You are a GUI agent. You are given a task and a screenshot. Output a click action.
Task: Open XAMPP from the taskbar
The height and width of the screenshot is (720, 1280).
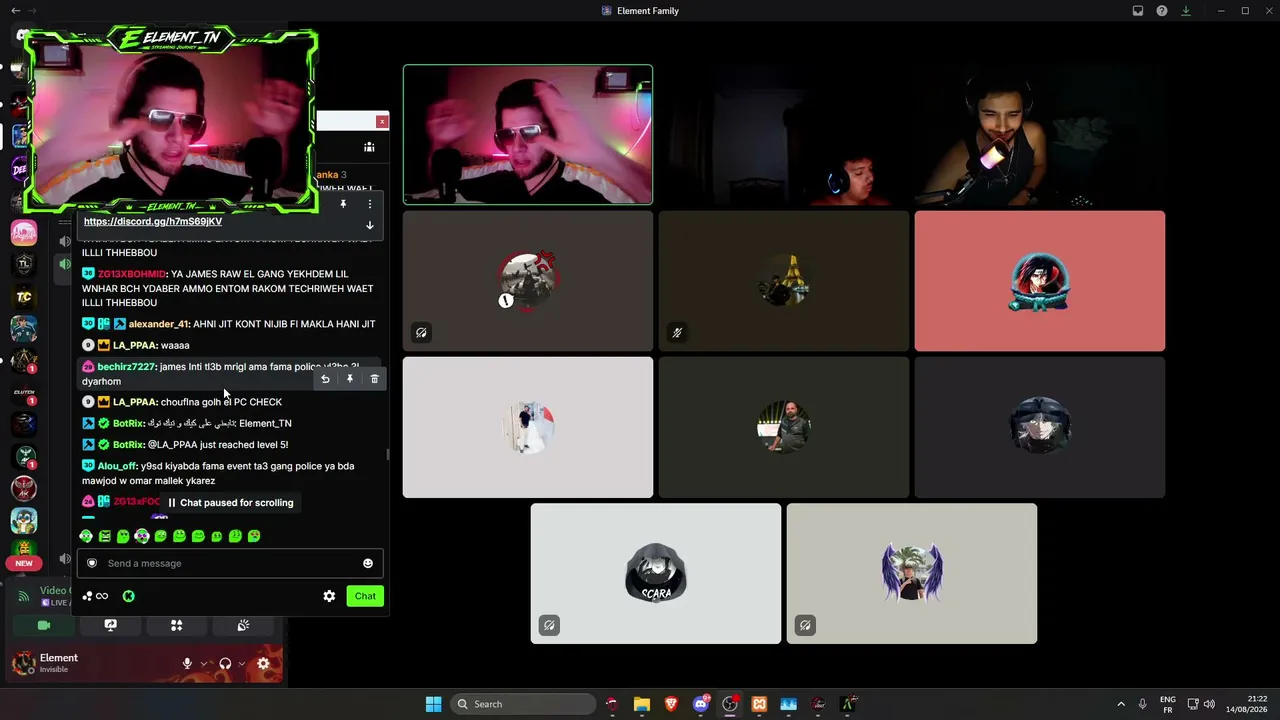pos(759,704)
